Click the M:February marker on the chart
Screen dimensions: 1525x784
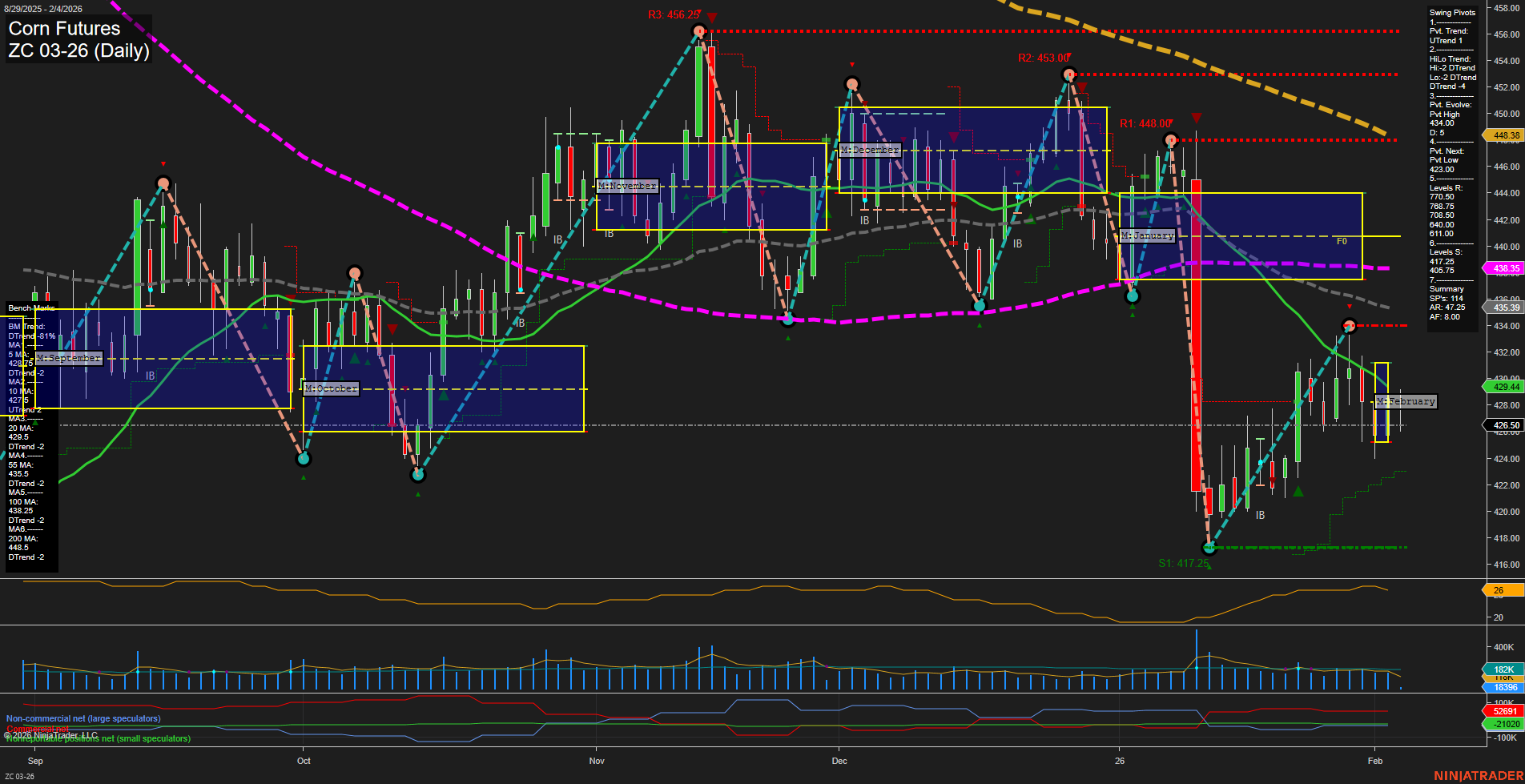coord(1406,401)
